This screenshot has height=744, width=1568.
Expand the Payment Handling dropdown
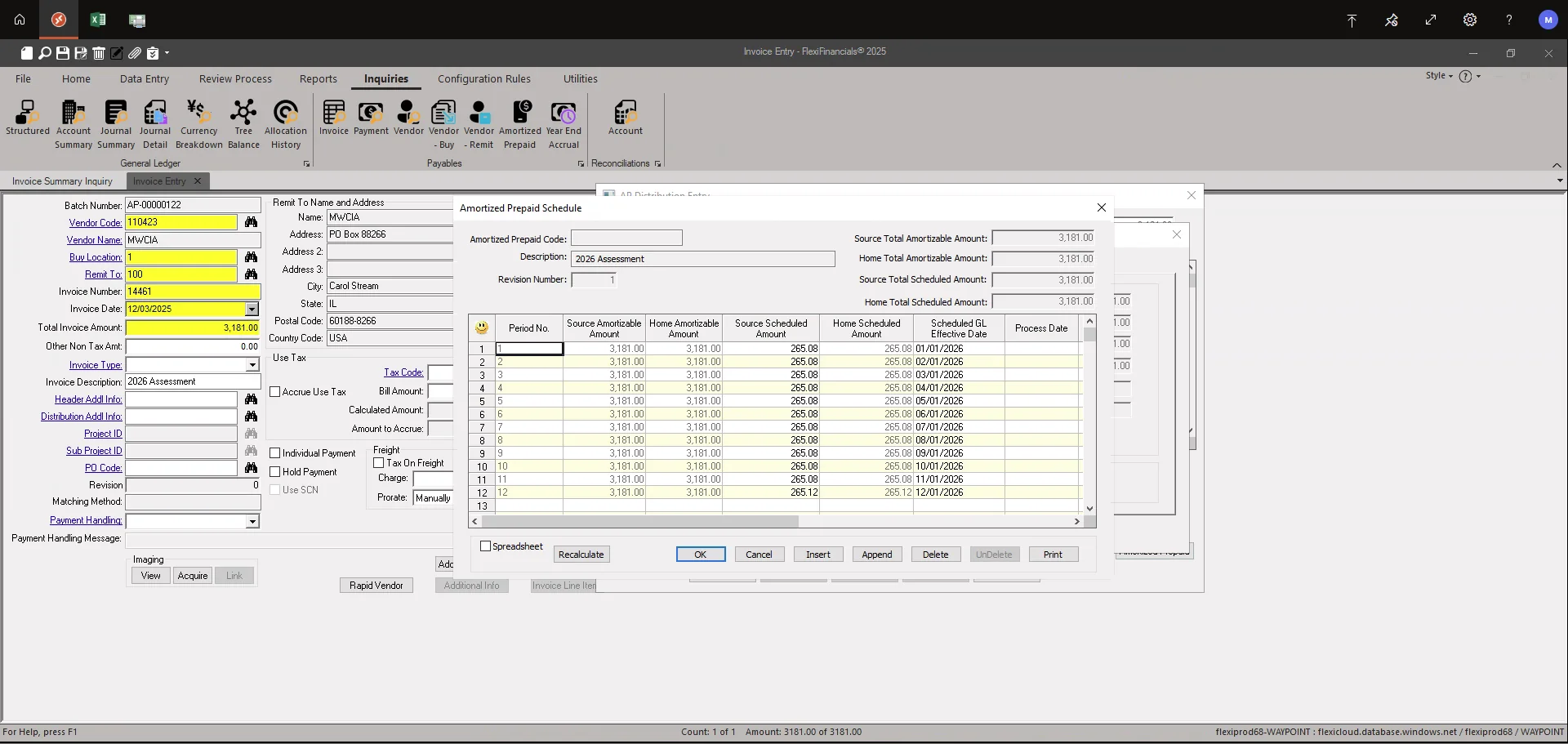[x=252, y=521]
